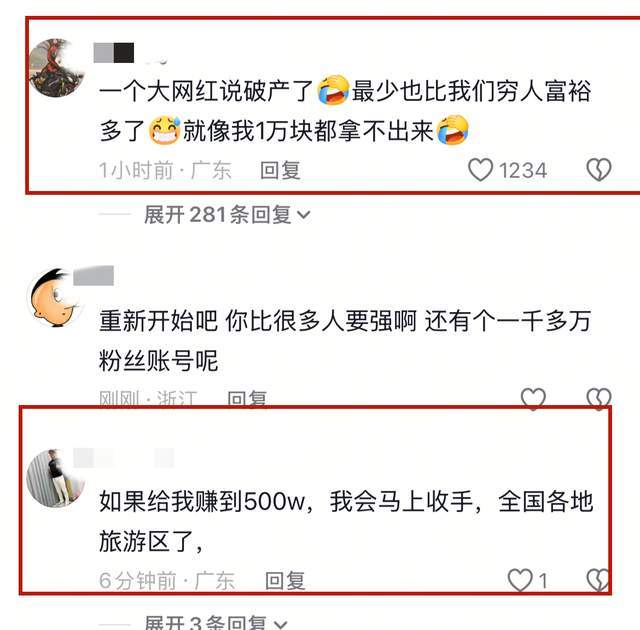640x630 pixels.
Task: Open username above the 500w comment
Action: [x=124, y=457]
